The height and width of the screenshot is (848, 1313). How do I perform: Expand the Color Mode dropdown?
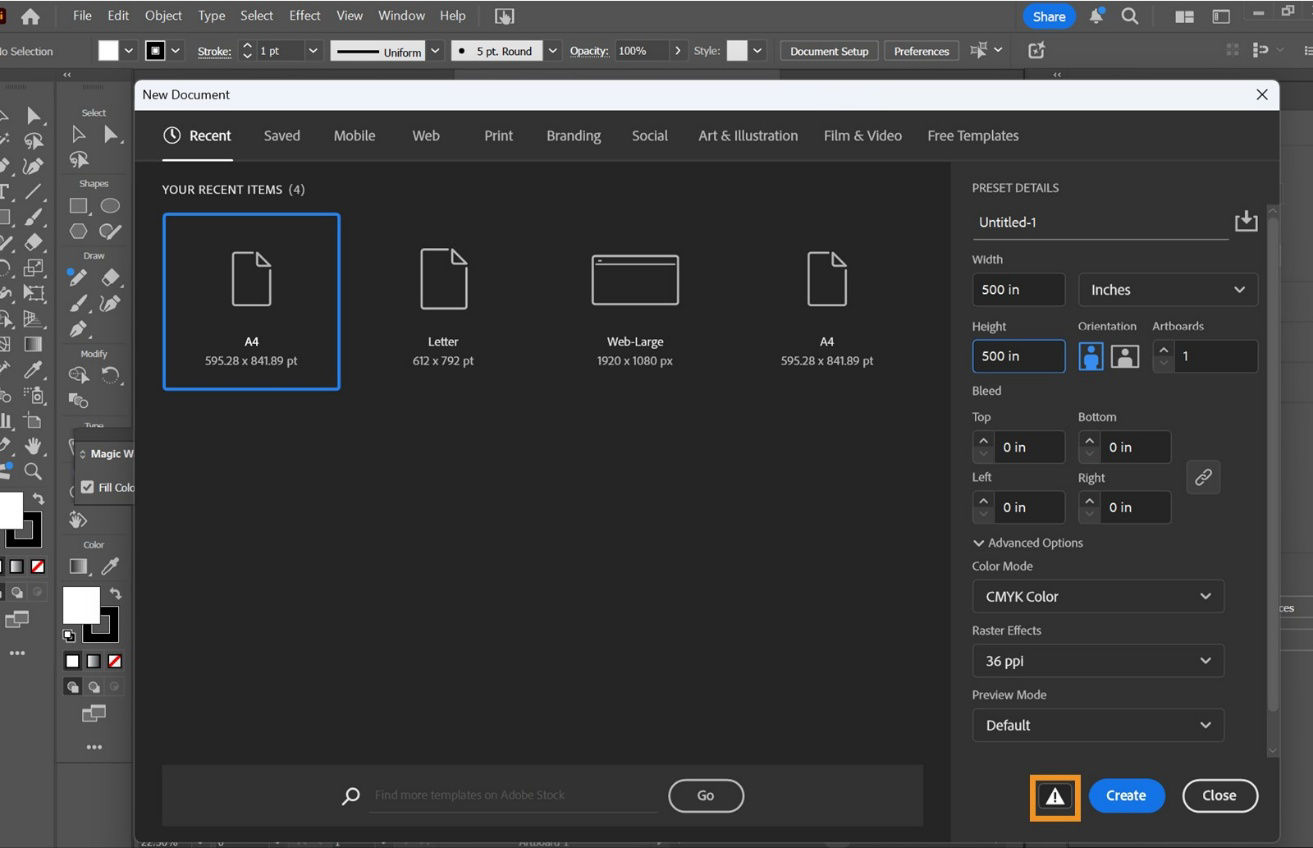1097,596
